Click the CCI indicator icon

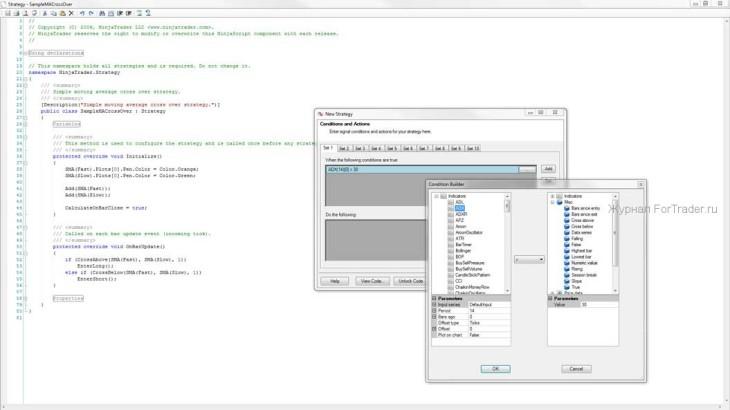[451, 281]
